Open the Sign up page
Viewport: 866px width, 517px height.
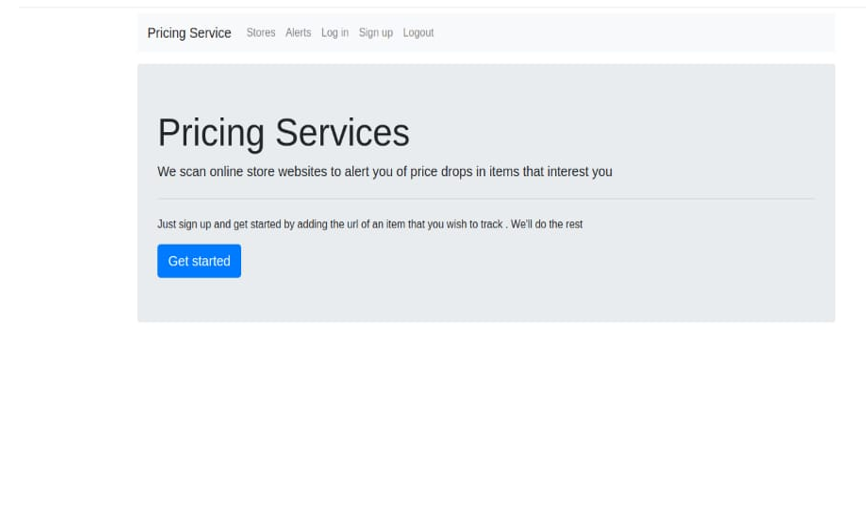pos(376,33)
